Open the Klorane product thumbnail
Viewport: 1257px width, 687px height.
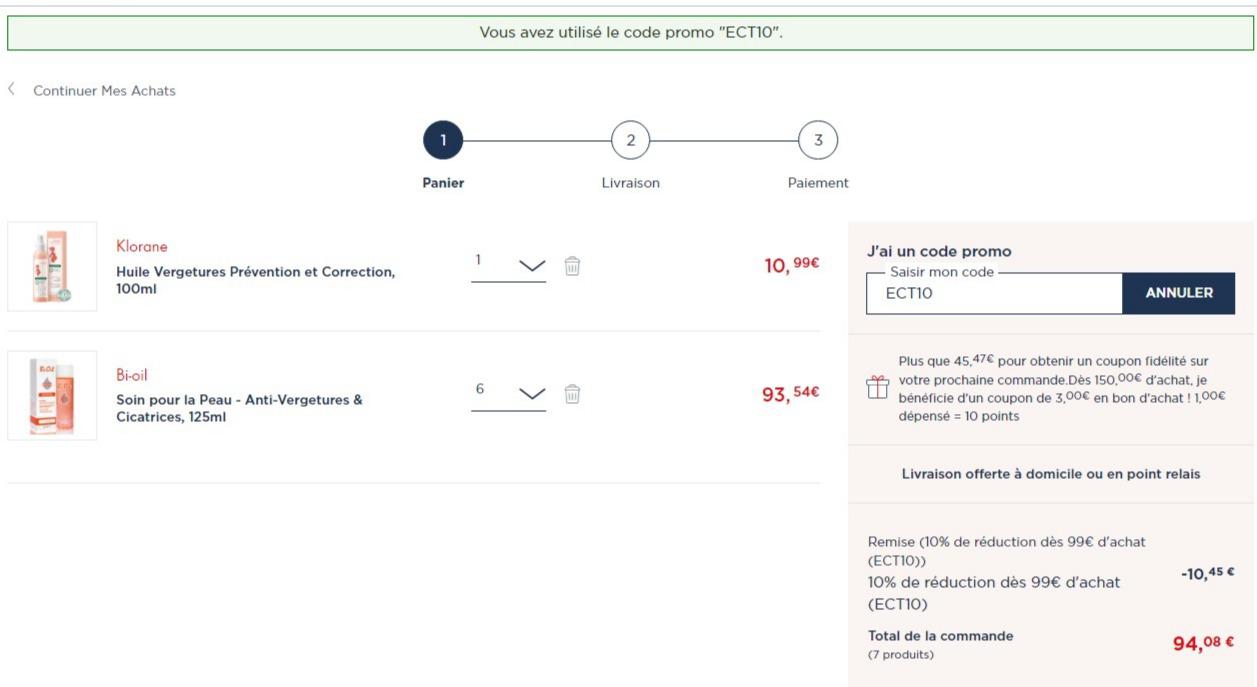52,266
